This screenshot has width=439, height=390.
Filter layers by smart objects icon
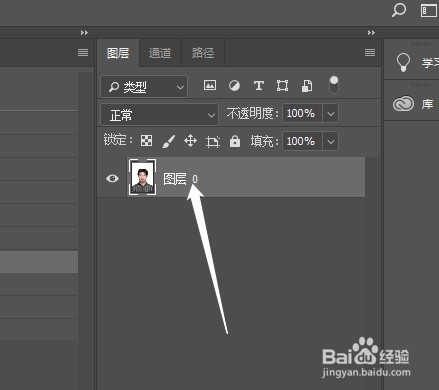tap(307, 86)
